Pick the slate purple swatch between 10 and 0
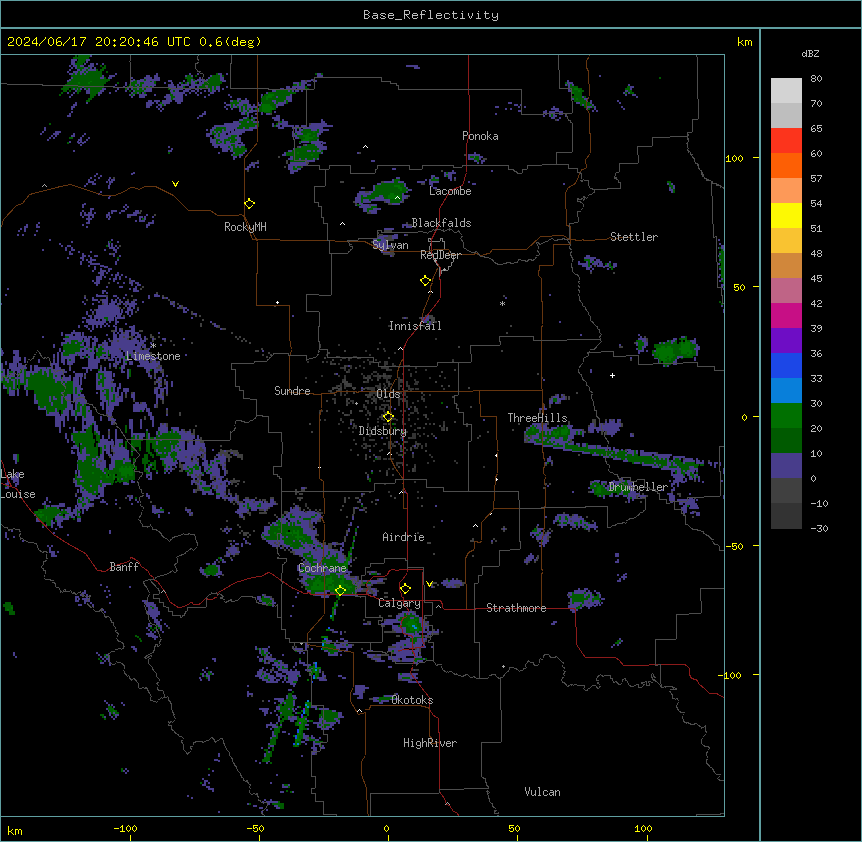Screen dimensions: 862x842 [786, 466]
